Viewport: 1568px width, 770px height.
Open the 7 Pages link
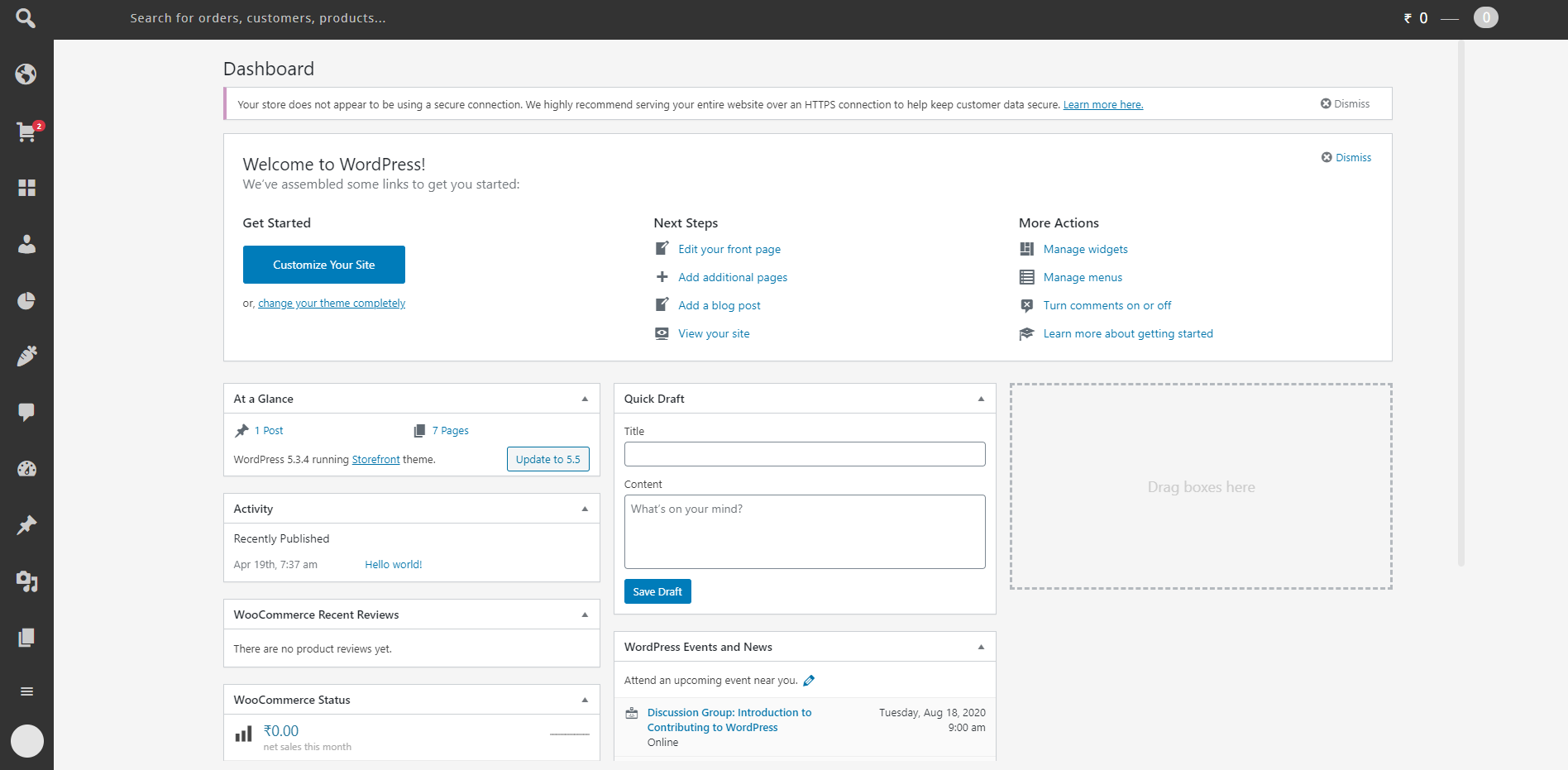(451, 431)
